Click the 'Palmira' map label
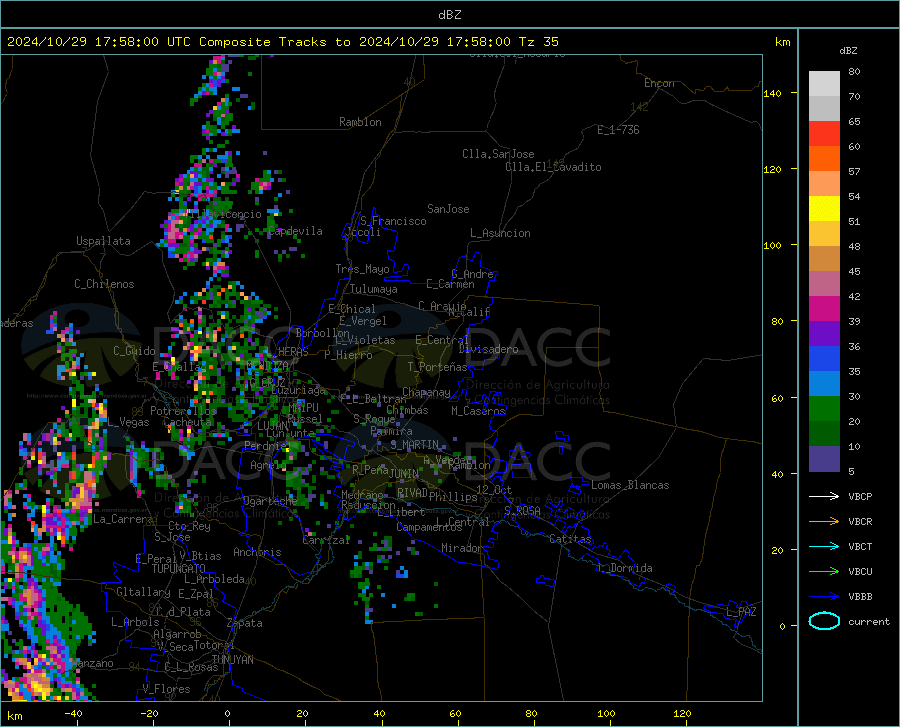 coord(391,431)
